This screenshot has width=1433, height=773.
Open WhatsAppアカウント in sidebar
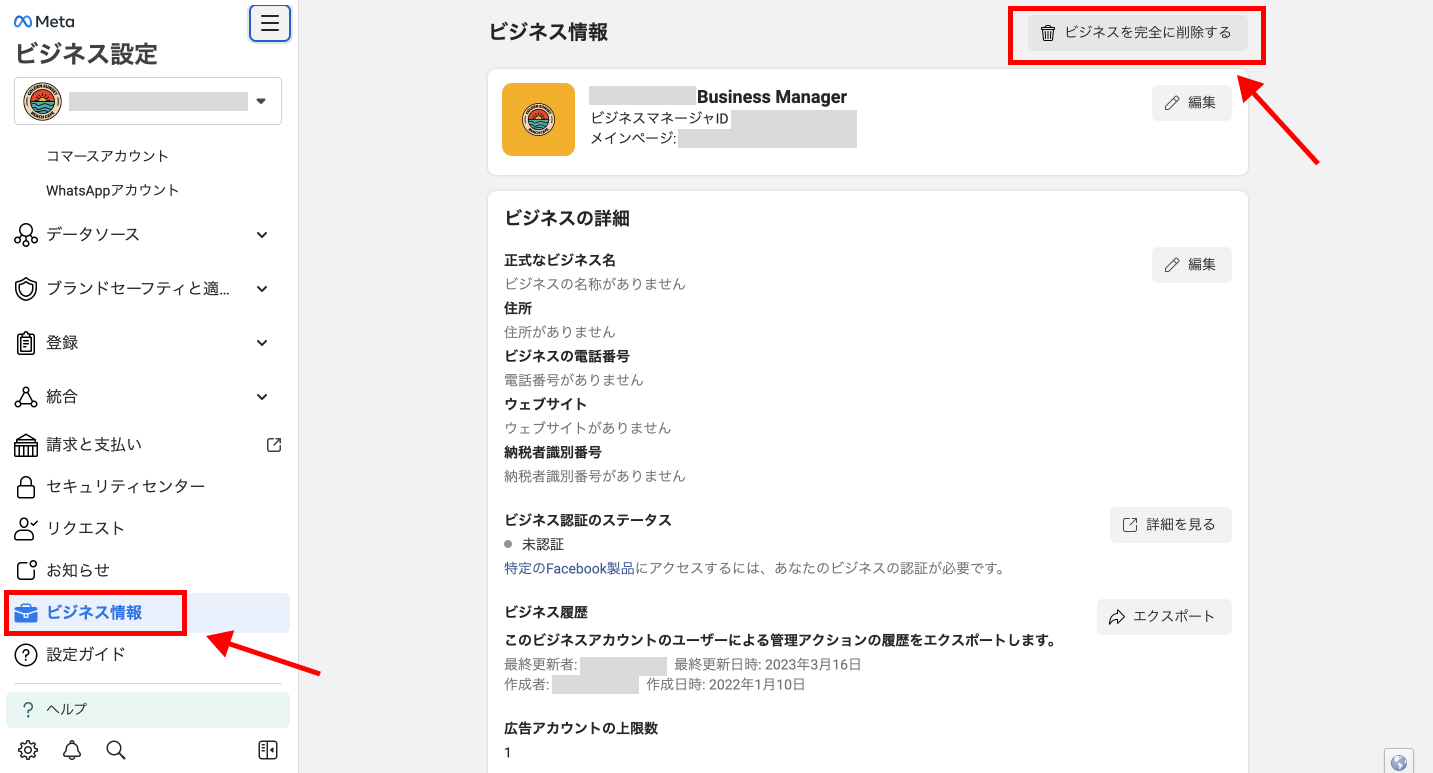(x=113, y=190)
